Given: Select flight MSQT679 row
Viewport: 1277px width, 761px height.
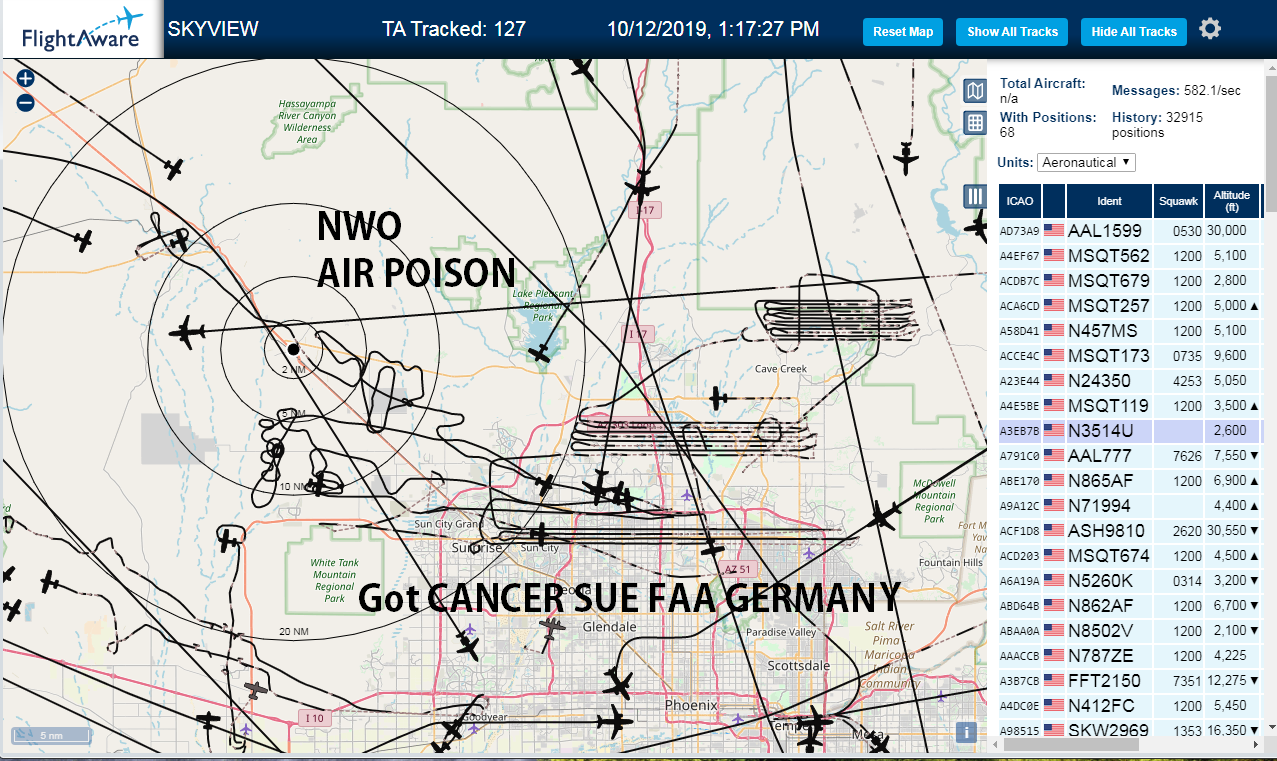Looking at the screenshot, I should (1129, 281).
